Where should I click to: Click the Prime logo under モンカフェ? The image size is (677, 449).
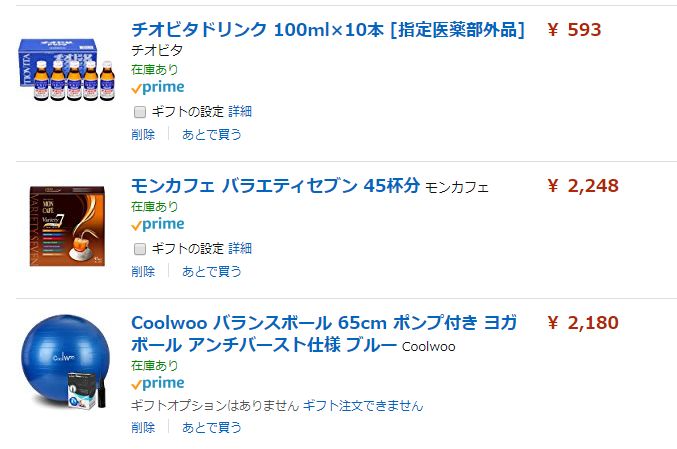[x=158, y=225]
